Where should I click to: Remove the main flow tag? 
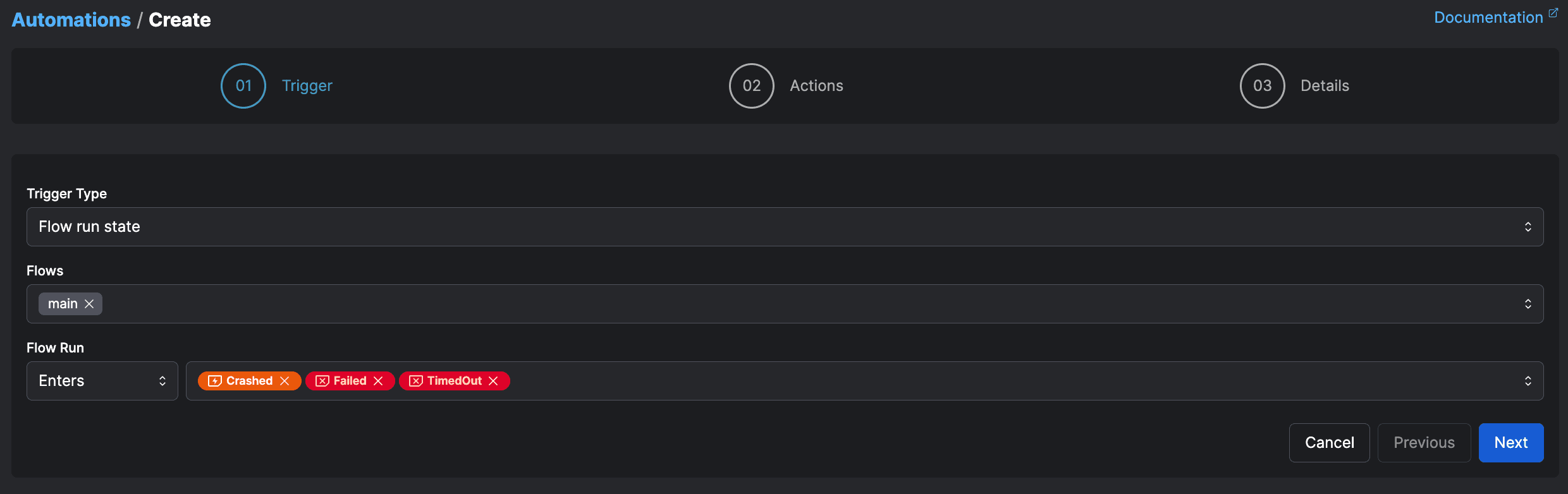coord(89,304)
